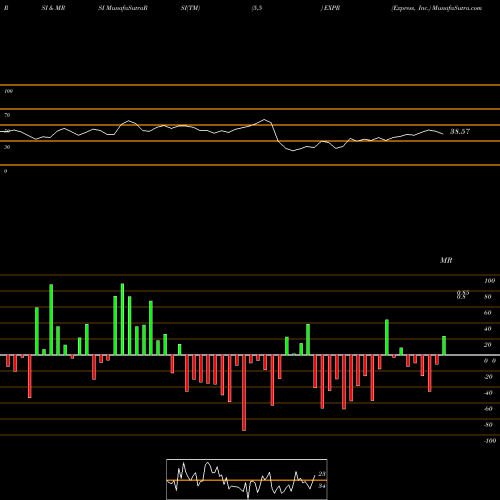Click the RSI axis label 70

point(7,115)
